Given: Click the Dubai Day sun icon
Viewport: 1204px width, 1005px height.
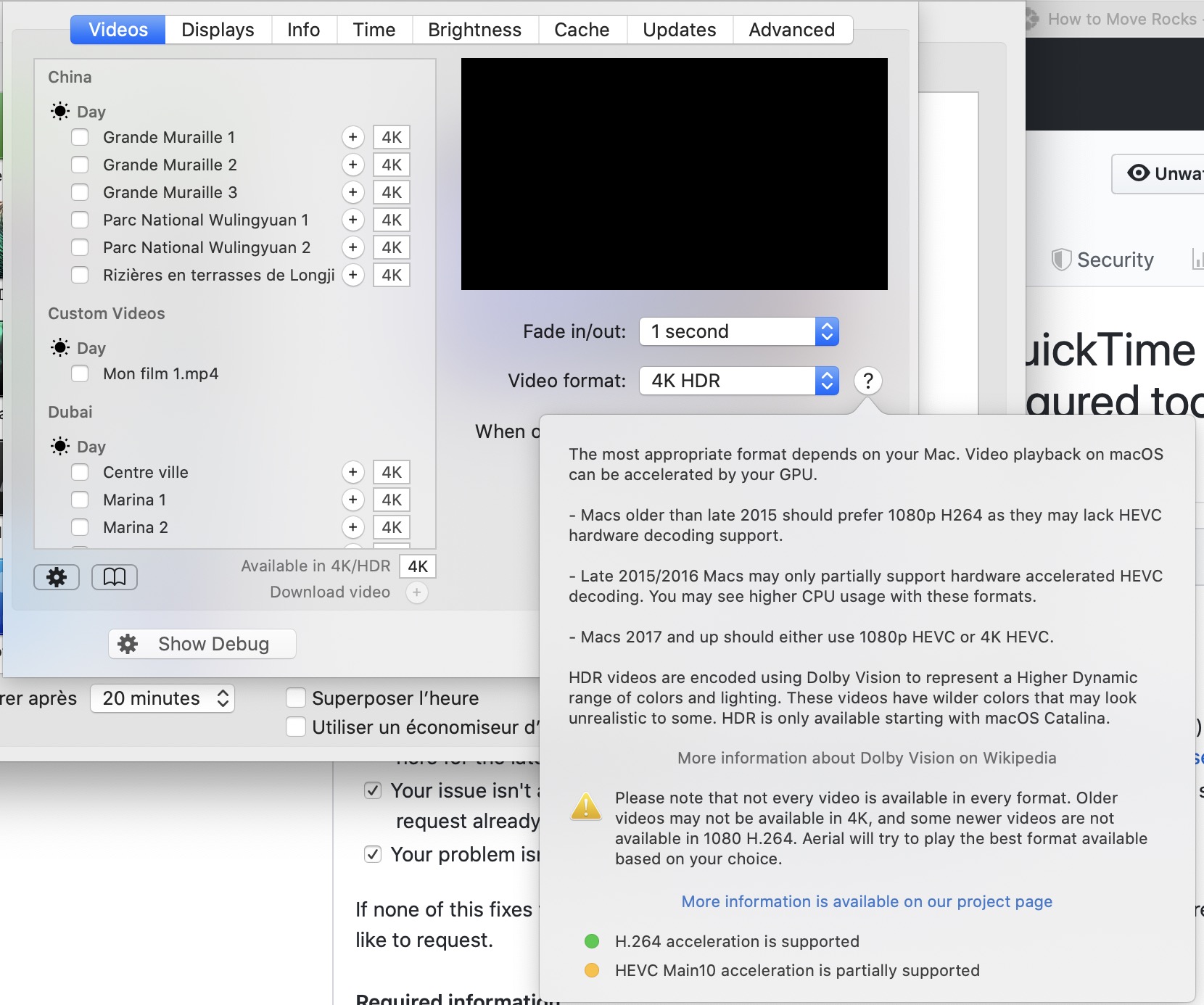Looking at the screenshot, I should (x=60, y=446).
